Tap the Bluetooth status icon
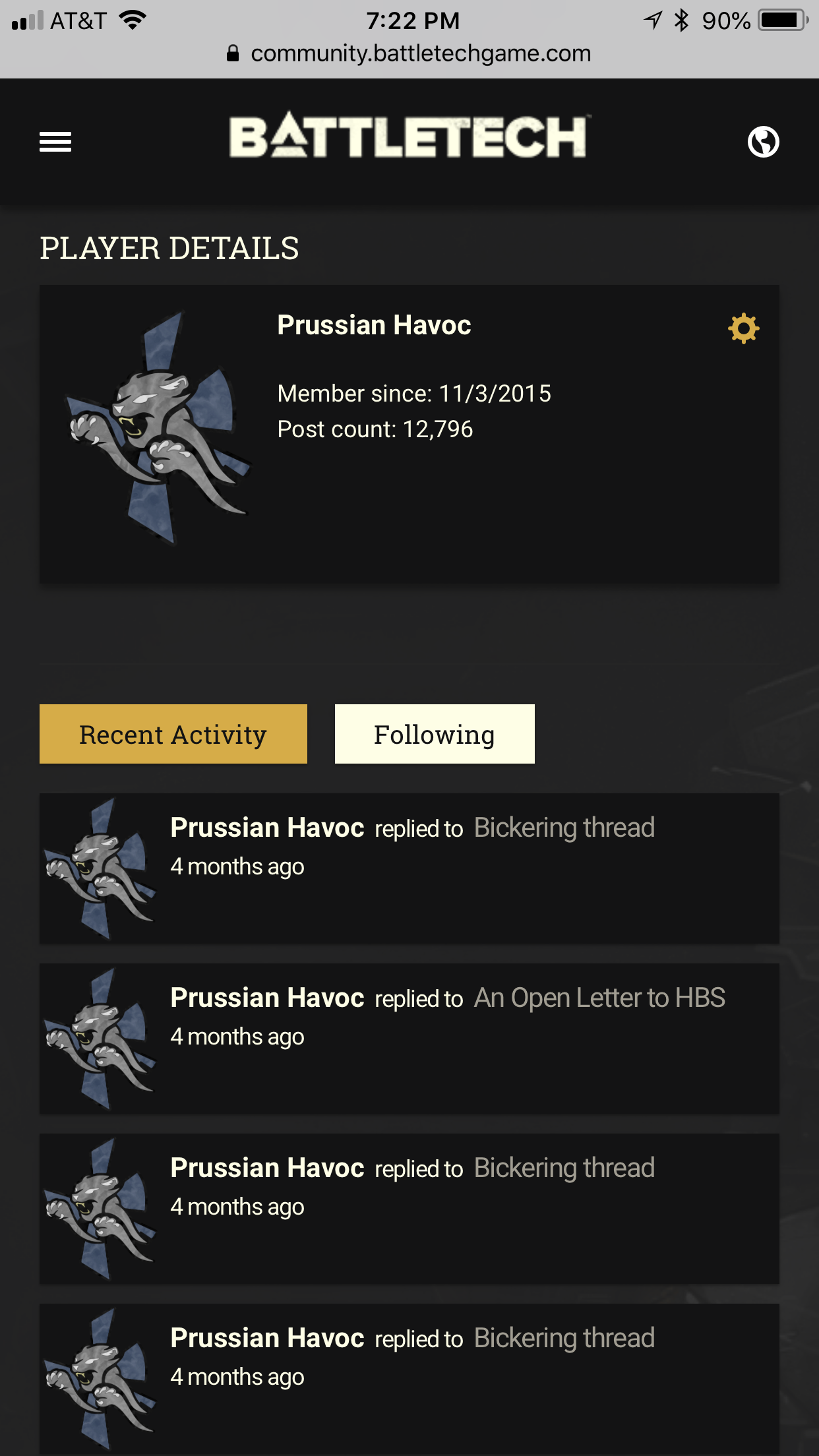Image resolution: width=819 pixels, height=1456 pixels. [x=681, y=20]
